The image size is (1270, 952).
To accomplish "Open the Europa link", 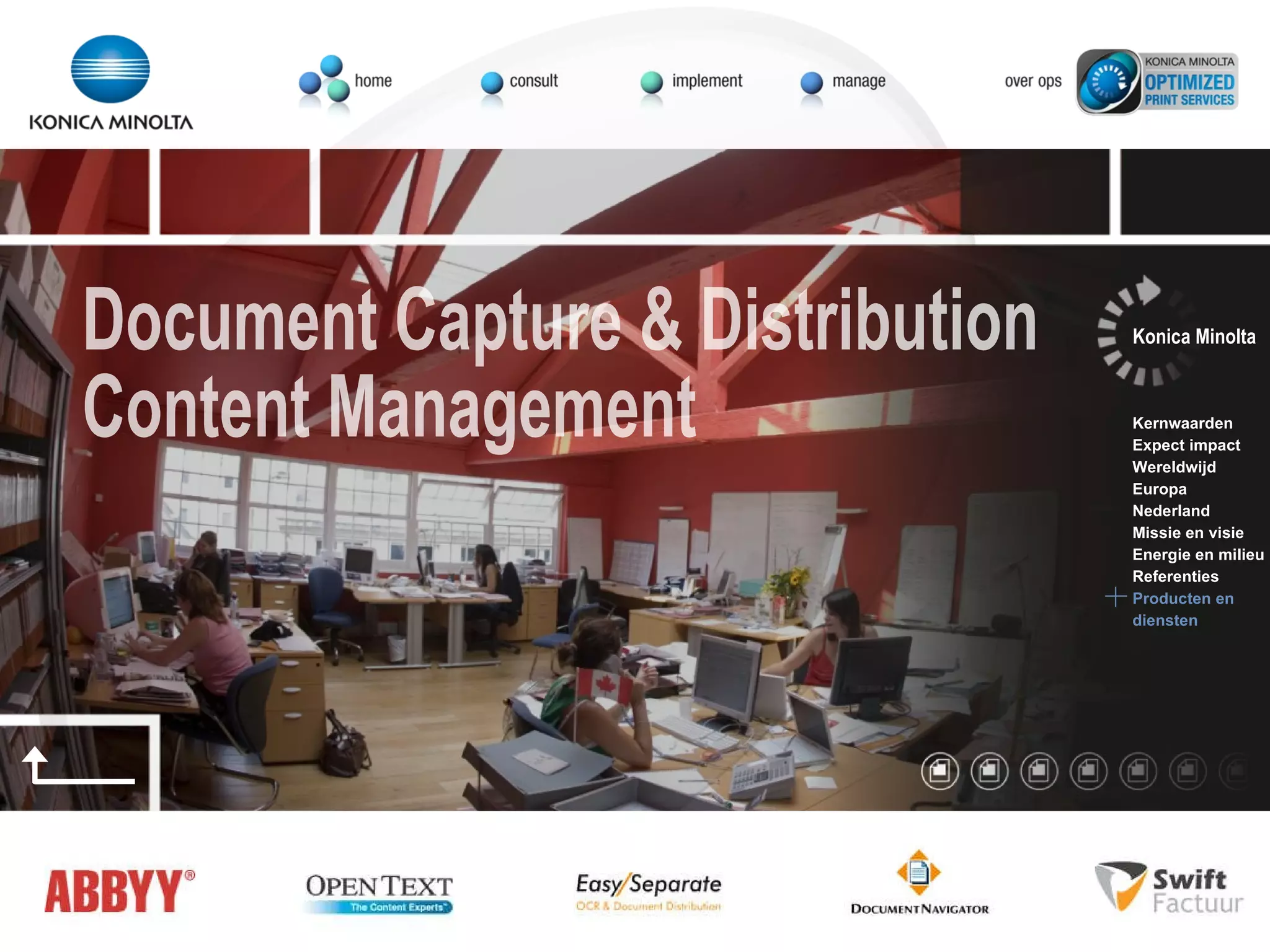I will 1159,489.
